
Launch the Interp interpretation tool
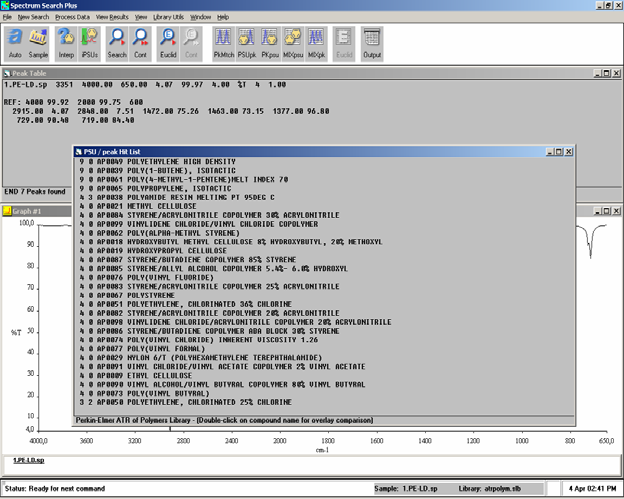click(66, 44)
